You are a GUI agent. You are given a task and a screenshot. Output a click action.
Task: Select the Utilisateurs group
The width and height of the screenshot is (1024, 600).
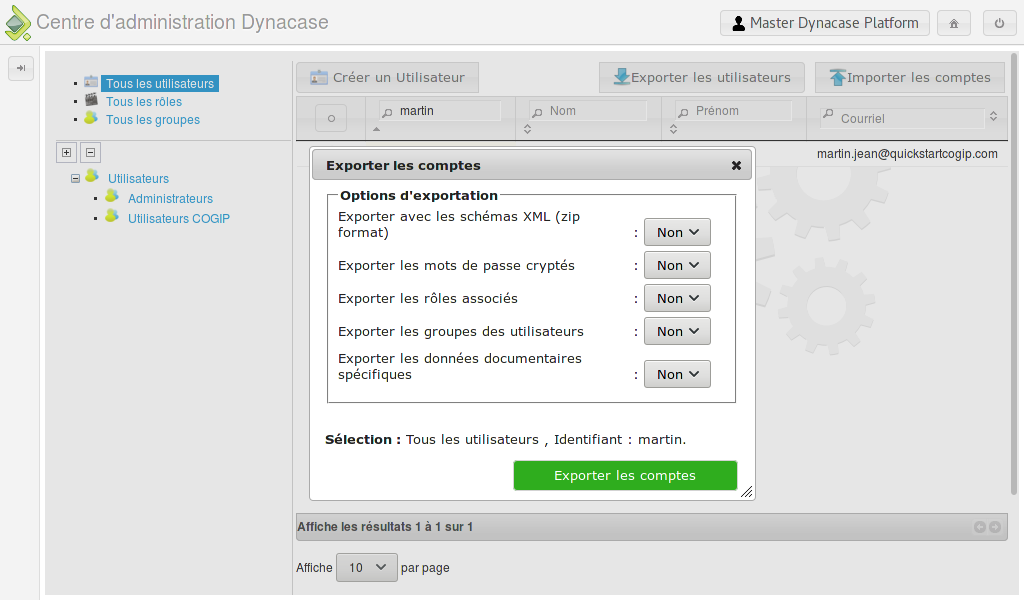138,178
